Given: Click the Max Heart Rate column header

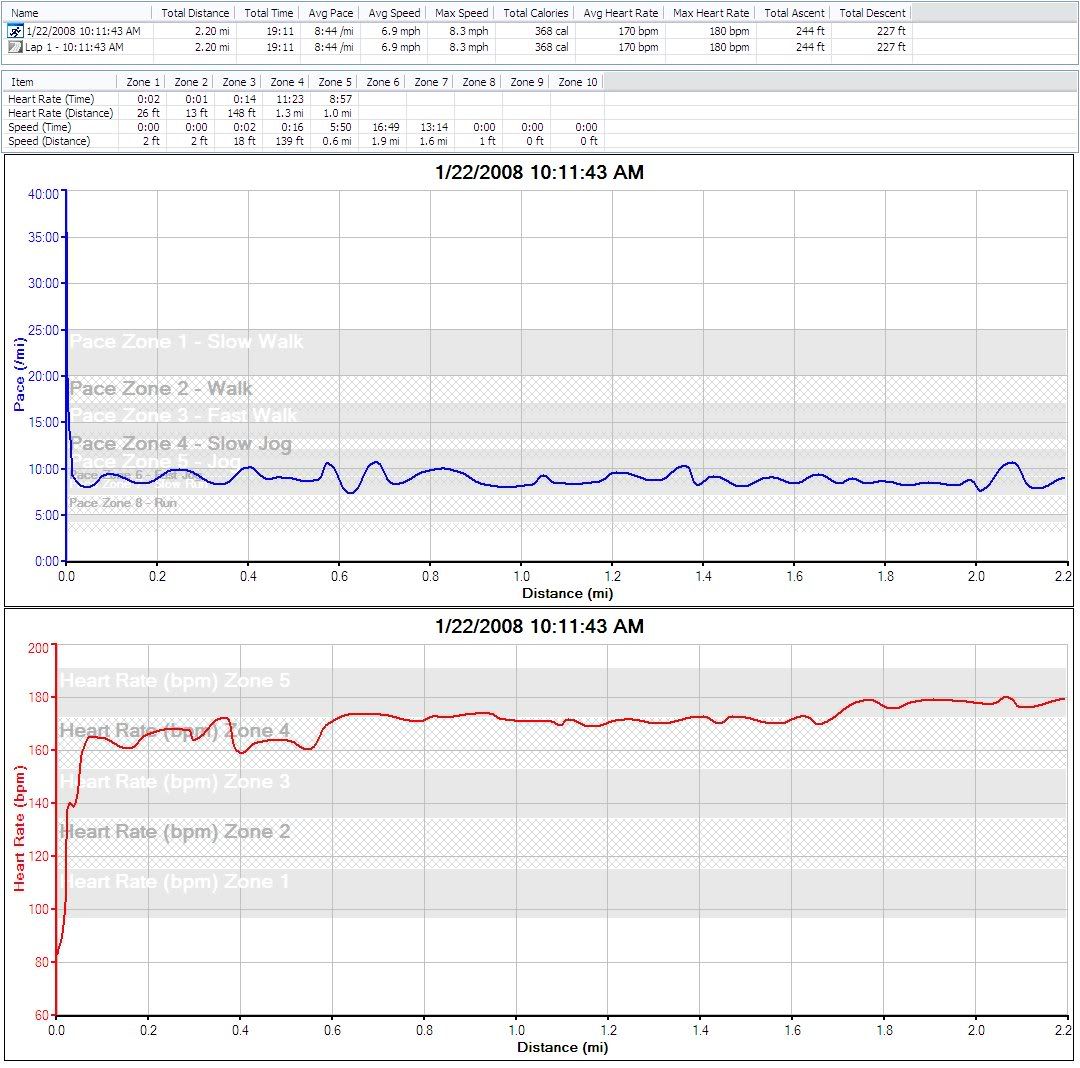Looking at the screenshot, I should pyautogui.click(x=710, y=13).
